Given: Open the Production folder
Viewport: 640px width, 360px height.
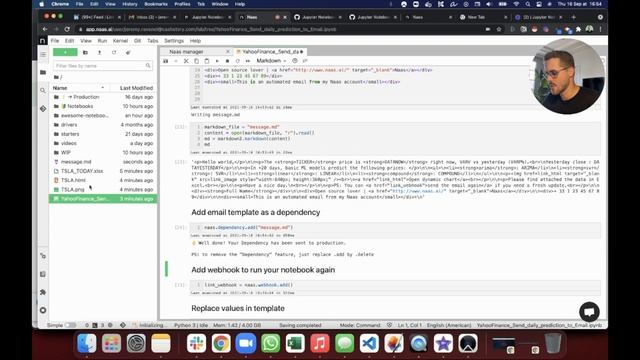Looking at the screenshot, I should click(103, 97).
